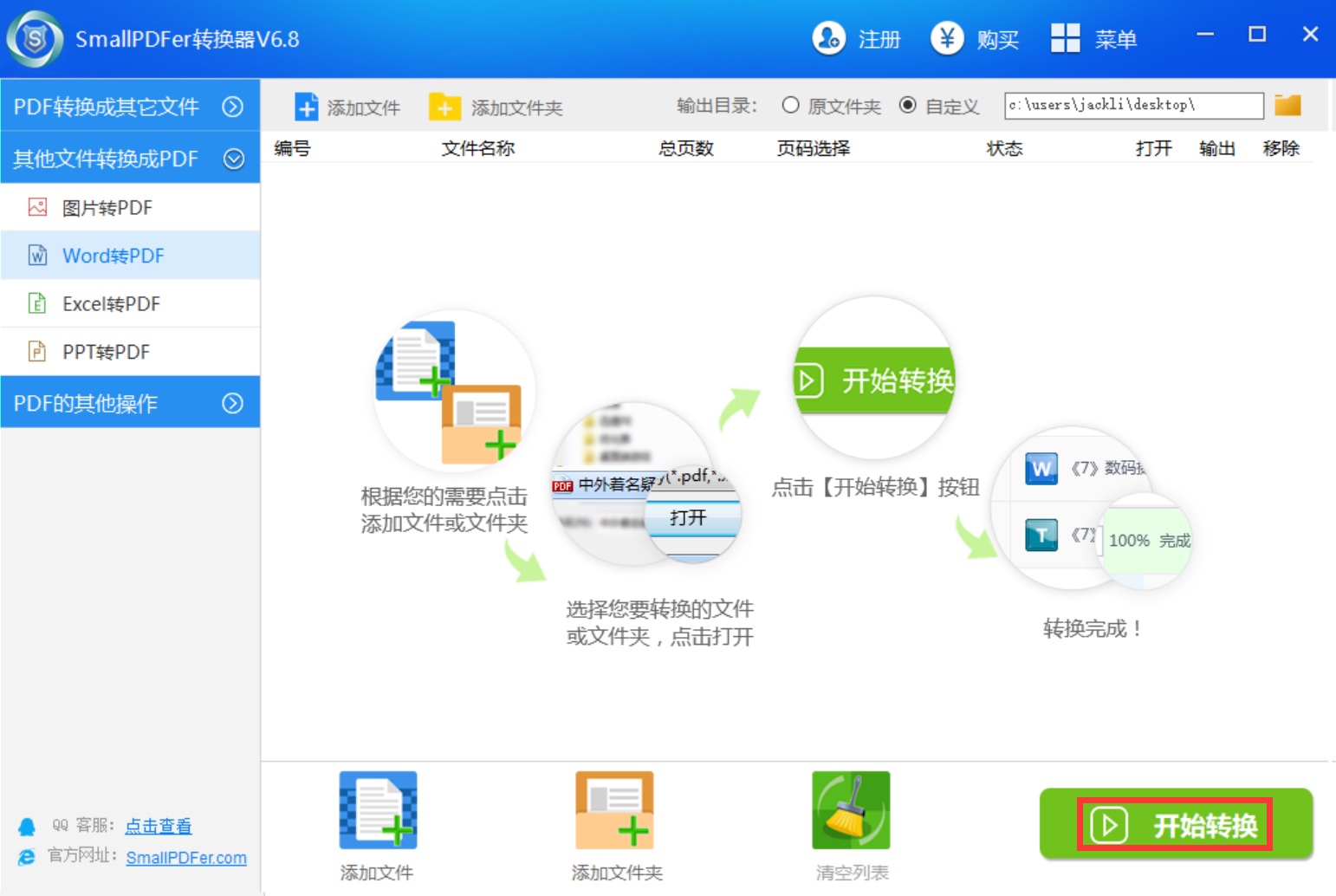The width and height of the screenshot is (1336, 896).
Task: Click the large bottom 添加文件夹 icon
Action: click(x=614, y=810)
